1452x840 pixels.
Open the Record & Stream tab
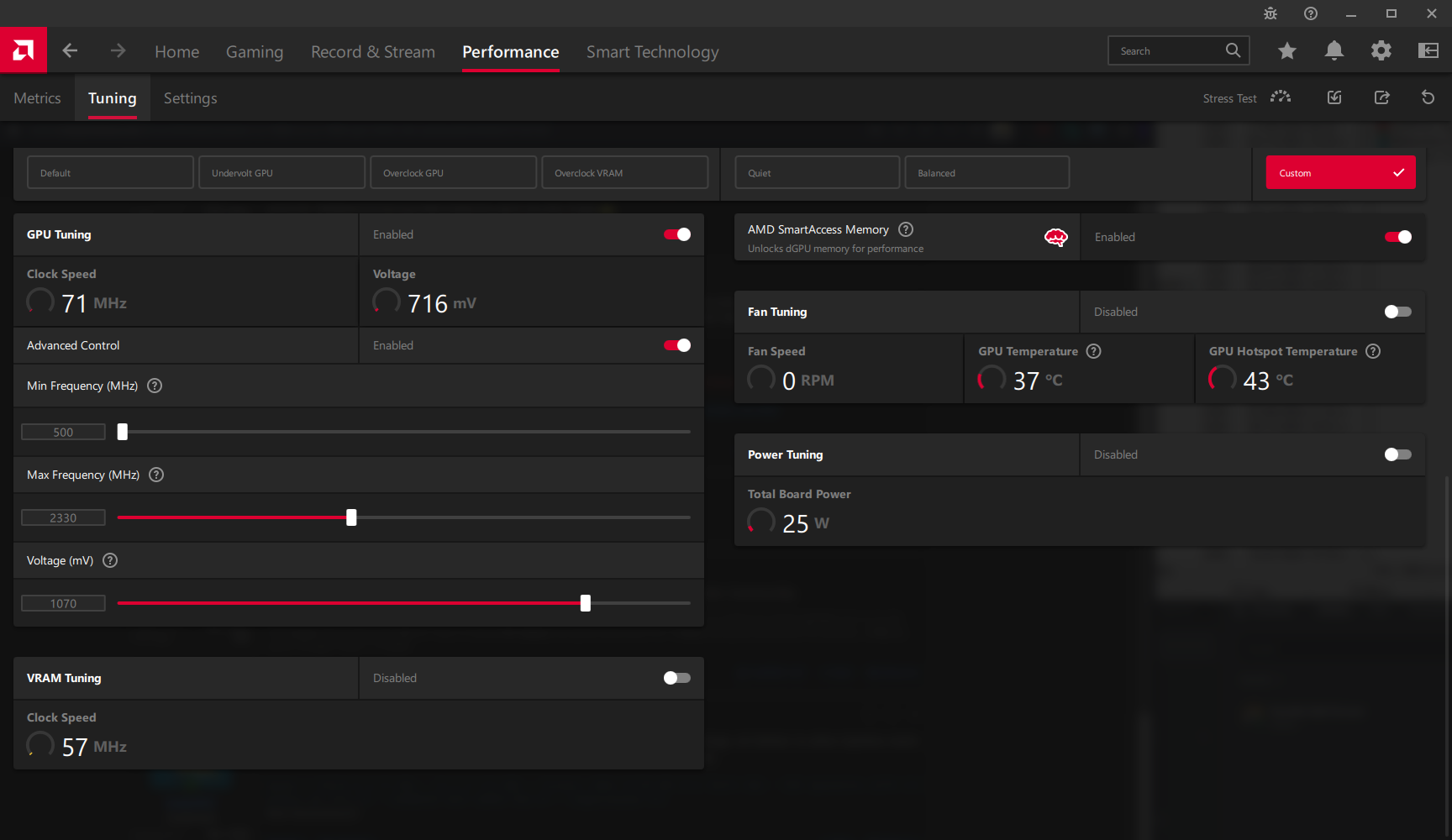(x=373, y=52)
